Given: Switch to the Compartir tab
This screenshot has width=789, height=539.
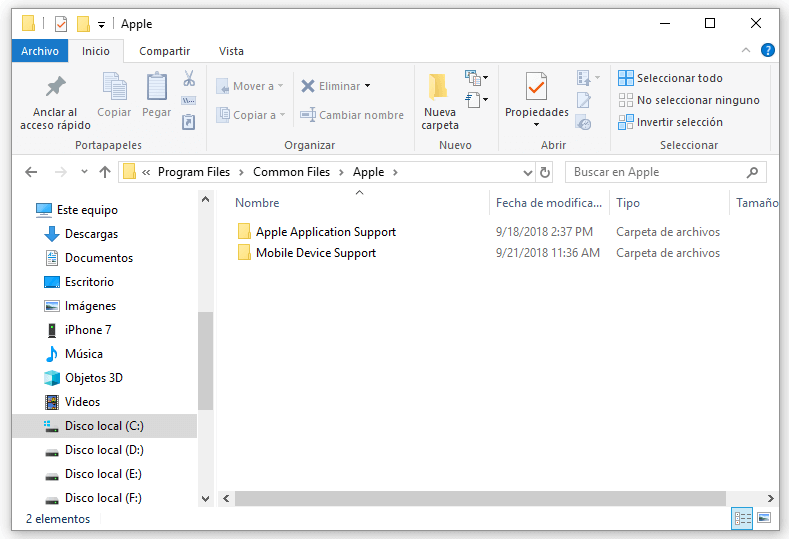Looking at the screenshot, I should (x=165, y=51).
